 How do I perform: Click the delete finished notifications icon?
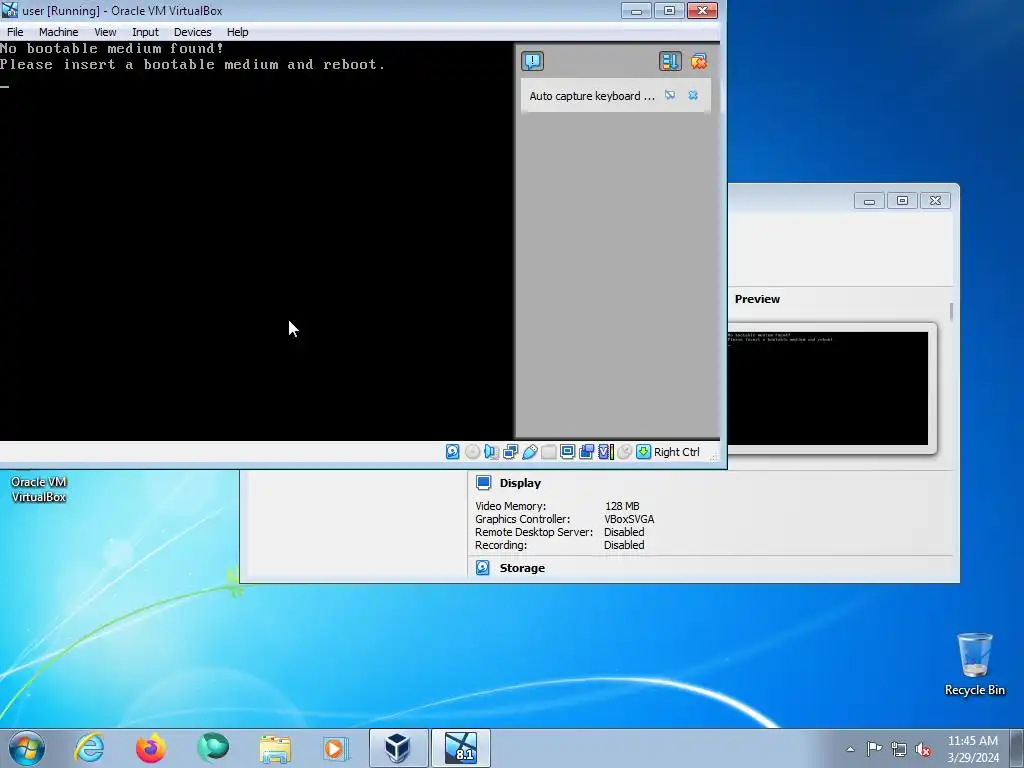coord(699,61)
